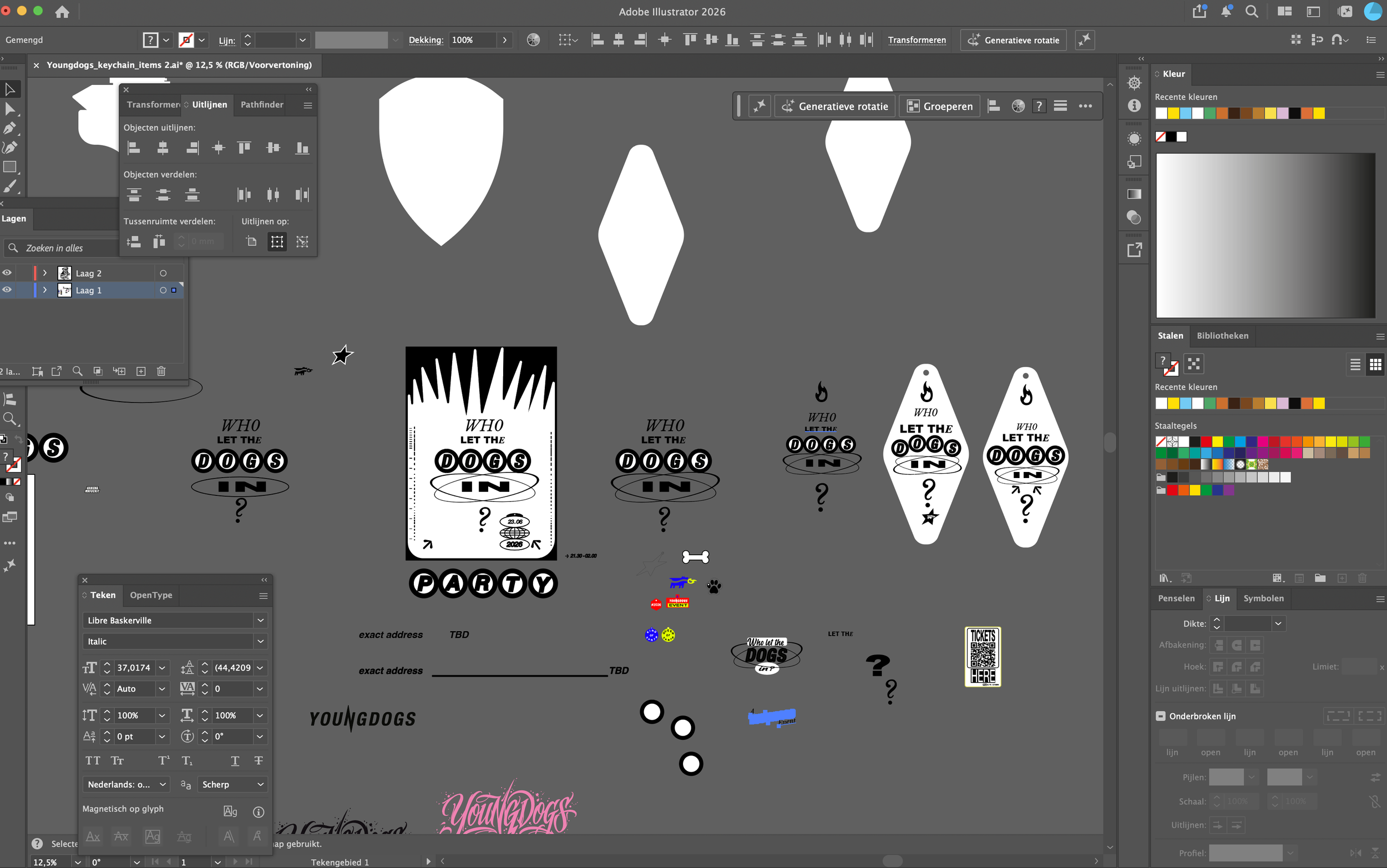Switch to the Pathfinder tab
The image size is (1387, 868).
(262, 104)
